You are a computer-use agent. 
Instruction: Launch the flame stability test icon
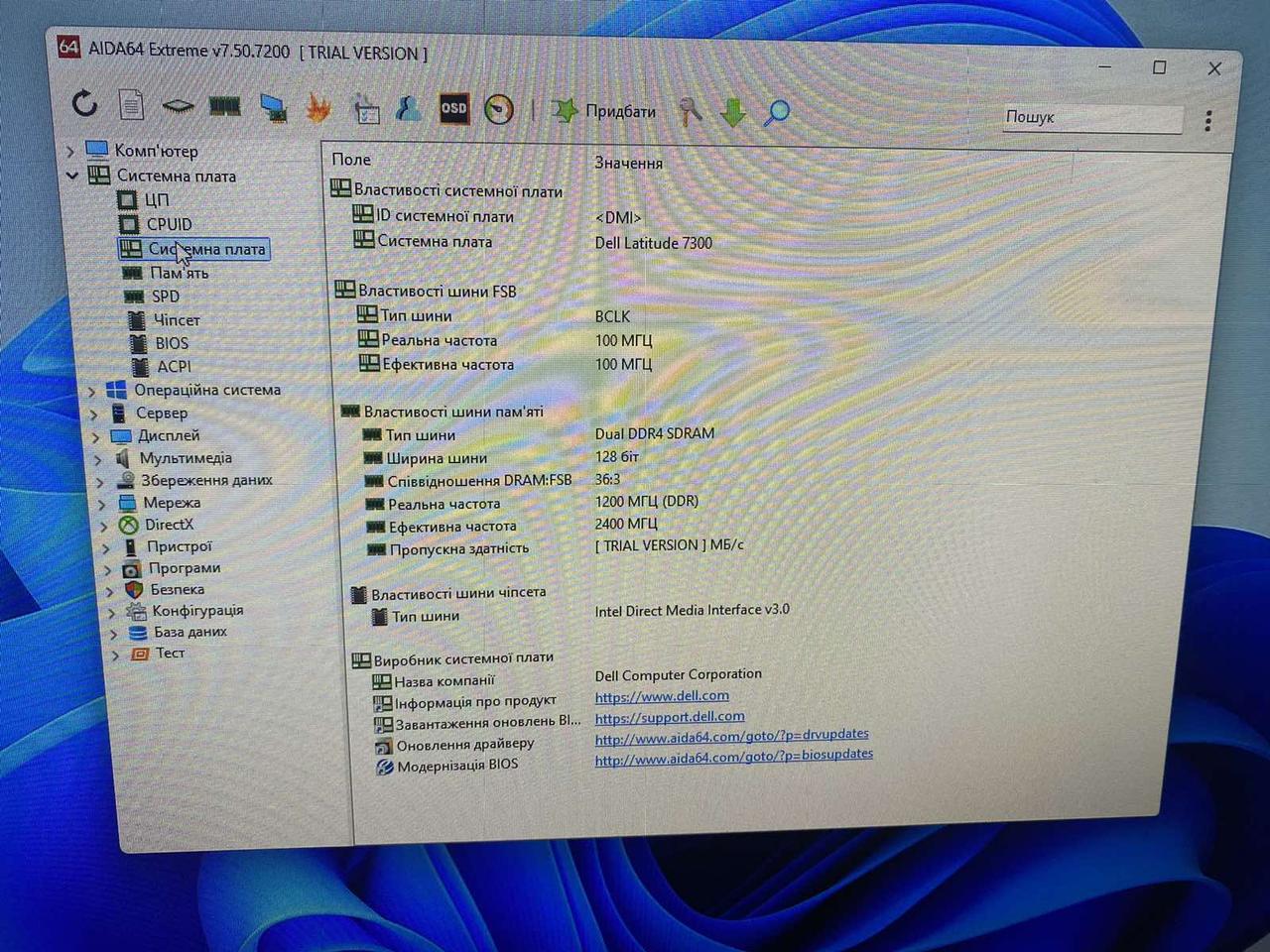pyautogui.click(x=318, y=107)
